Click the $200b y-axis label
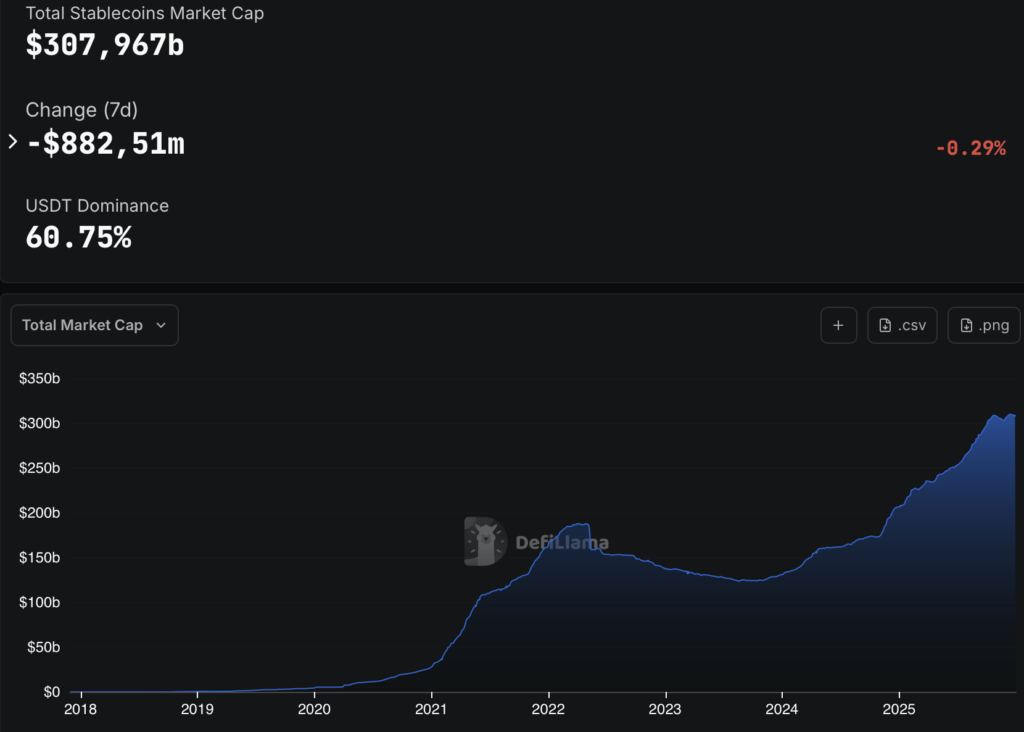Image resolution: width=1024 pixels, height=732 pixels. point(39,513)
